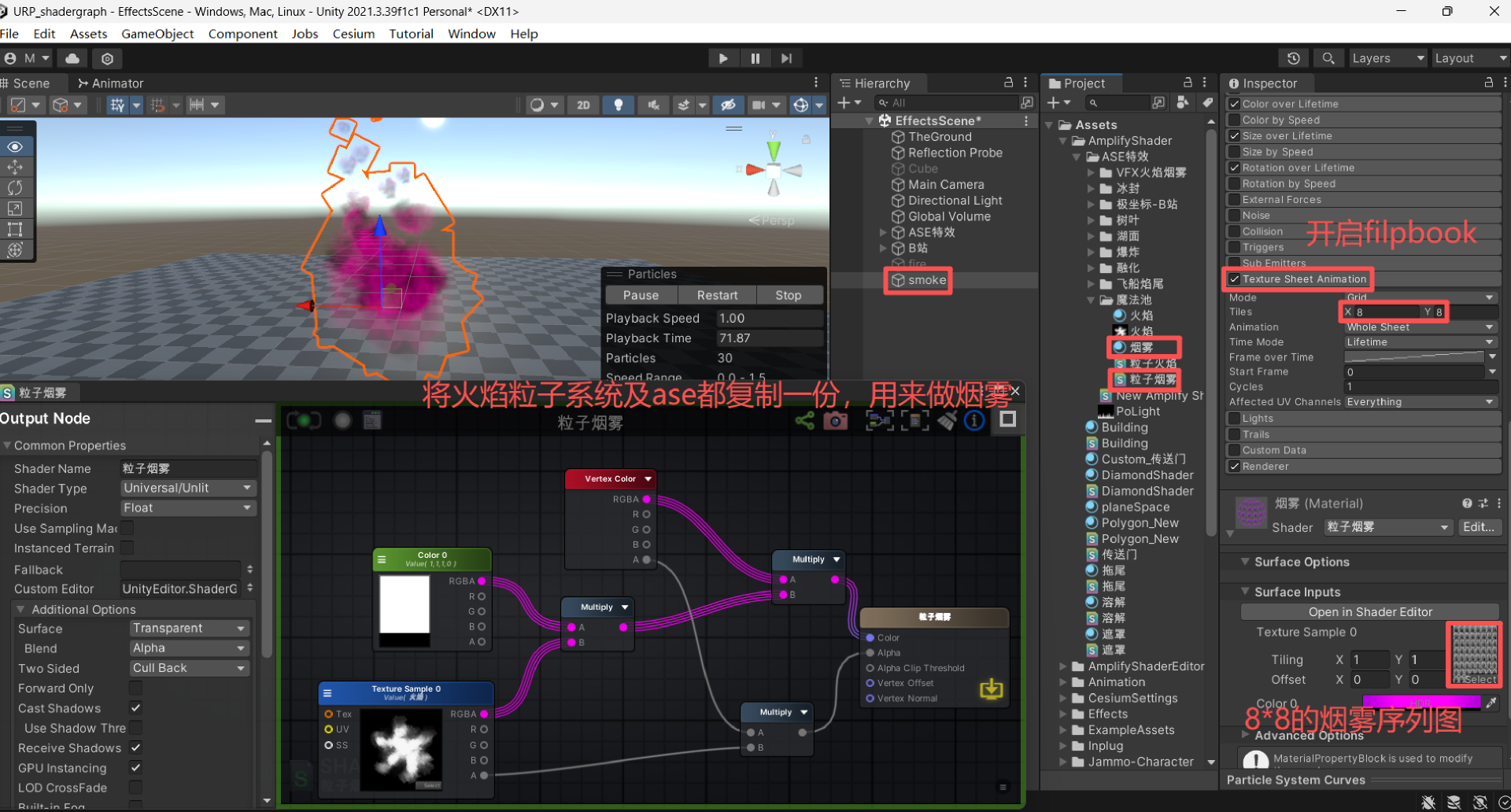Toggle GPU Instancing checkbox
Viewport: 1511px width, 812px height.
135,768
